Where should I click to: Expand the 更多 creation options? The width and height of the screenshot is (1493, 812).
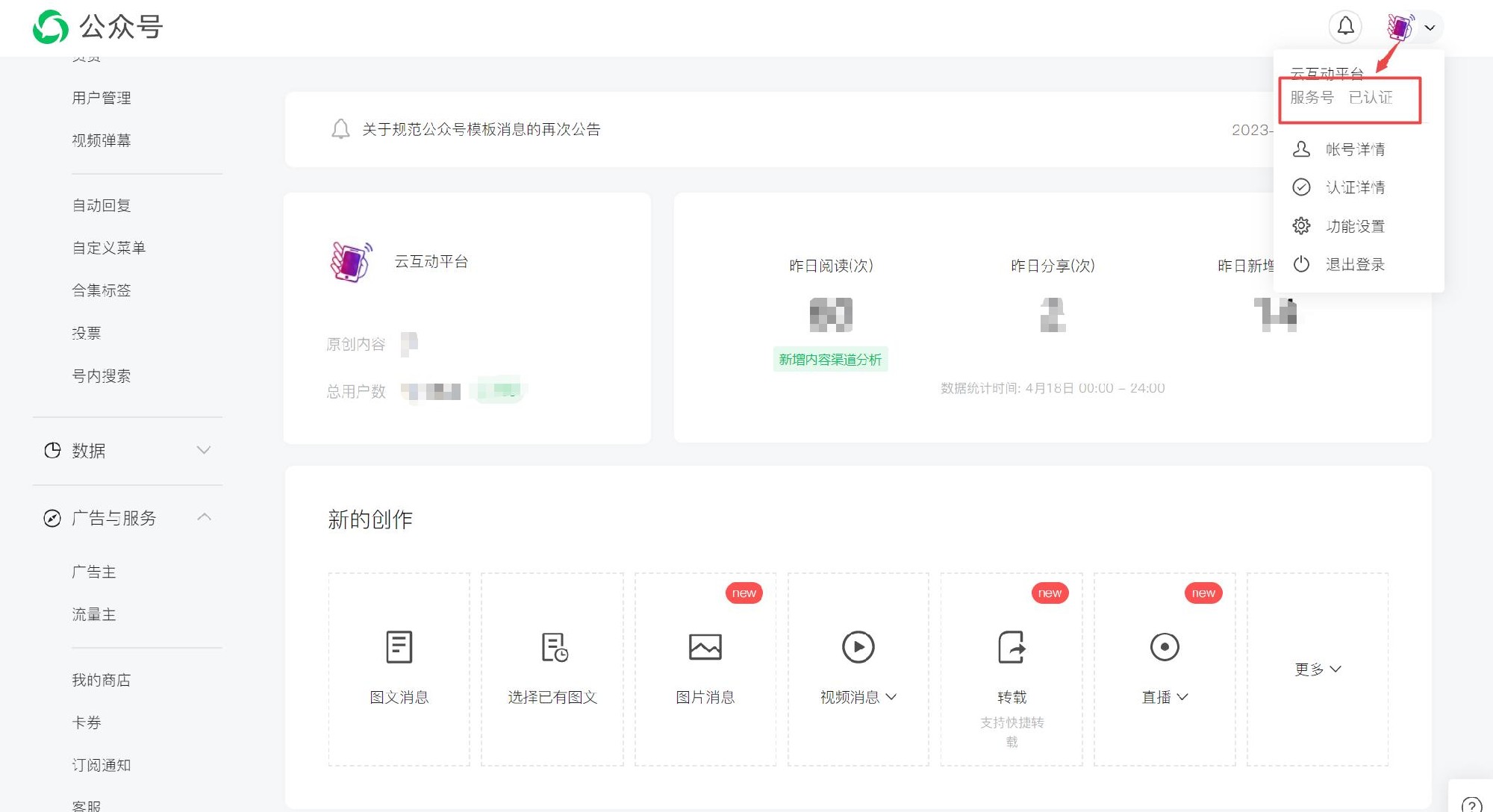(x=1317, y=669)
